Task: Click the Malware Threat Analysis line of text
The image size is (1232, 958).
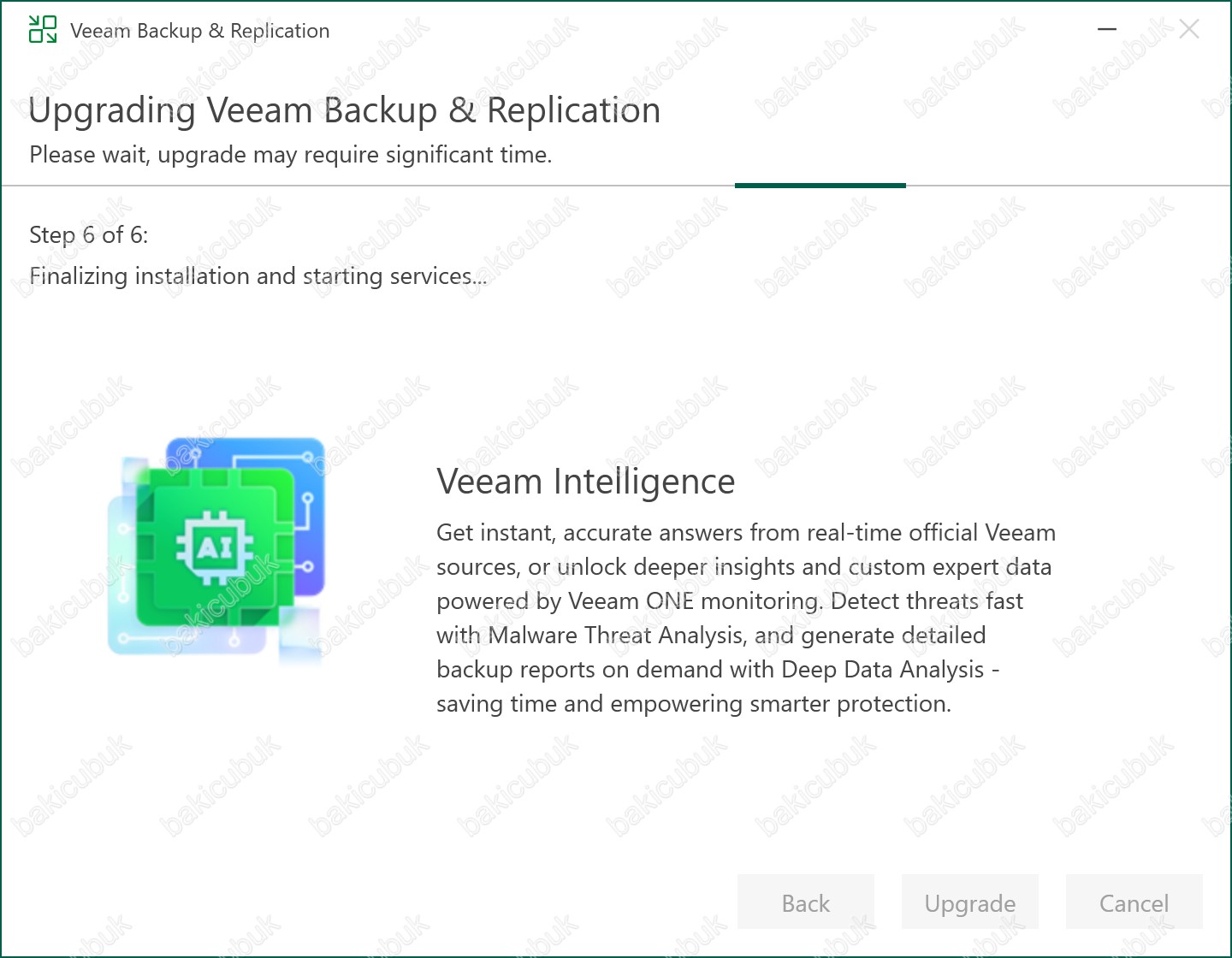Action: (x=711, y=636)
